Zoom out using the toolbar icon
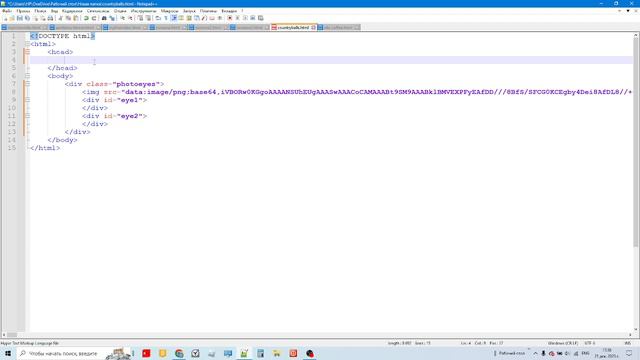 (x=130, y=18)
